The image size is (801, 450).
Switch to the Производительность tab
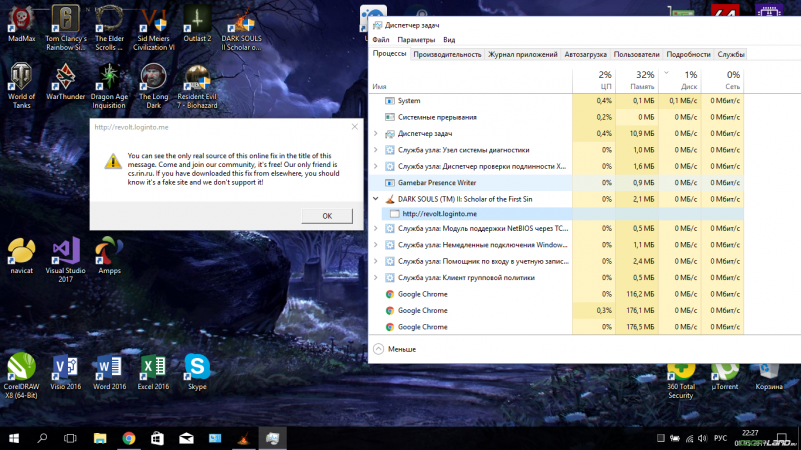click(x=447, y=54)
